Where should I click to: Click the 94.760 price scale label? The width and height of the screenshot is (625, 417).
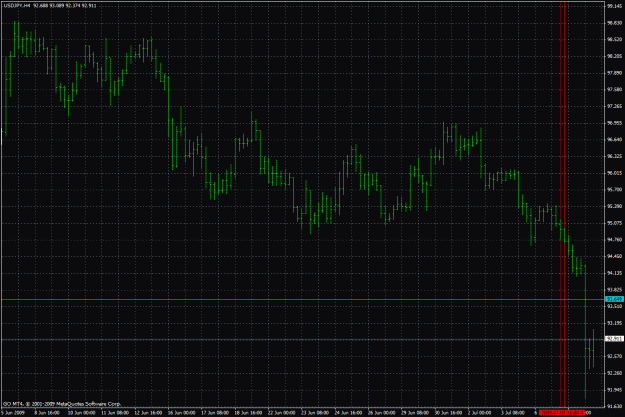(614, 240)
